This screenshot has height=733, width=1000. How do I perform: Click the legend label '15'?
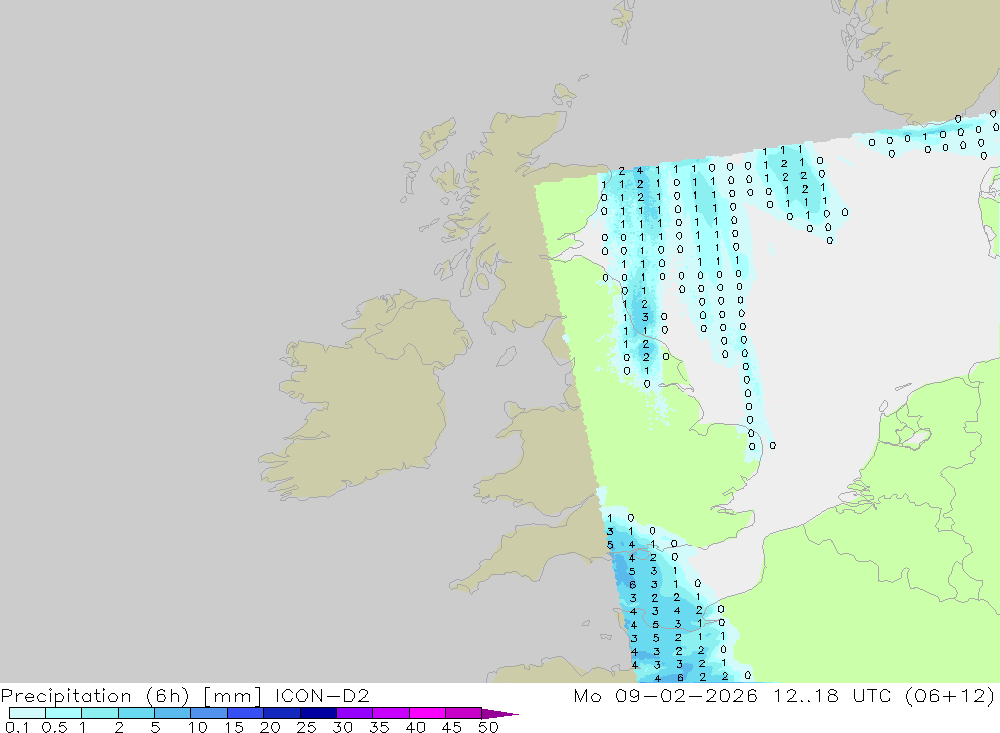233,727
